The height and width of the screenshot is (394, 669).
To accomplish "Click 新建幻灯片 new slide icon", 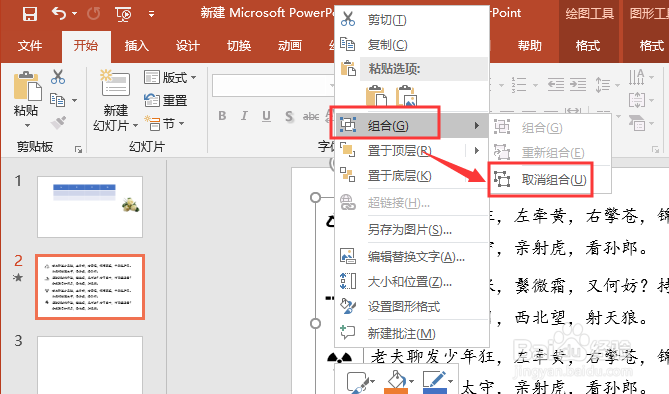I will (x=115, y=83).
